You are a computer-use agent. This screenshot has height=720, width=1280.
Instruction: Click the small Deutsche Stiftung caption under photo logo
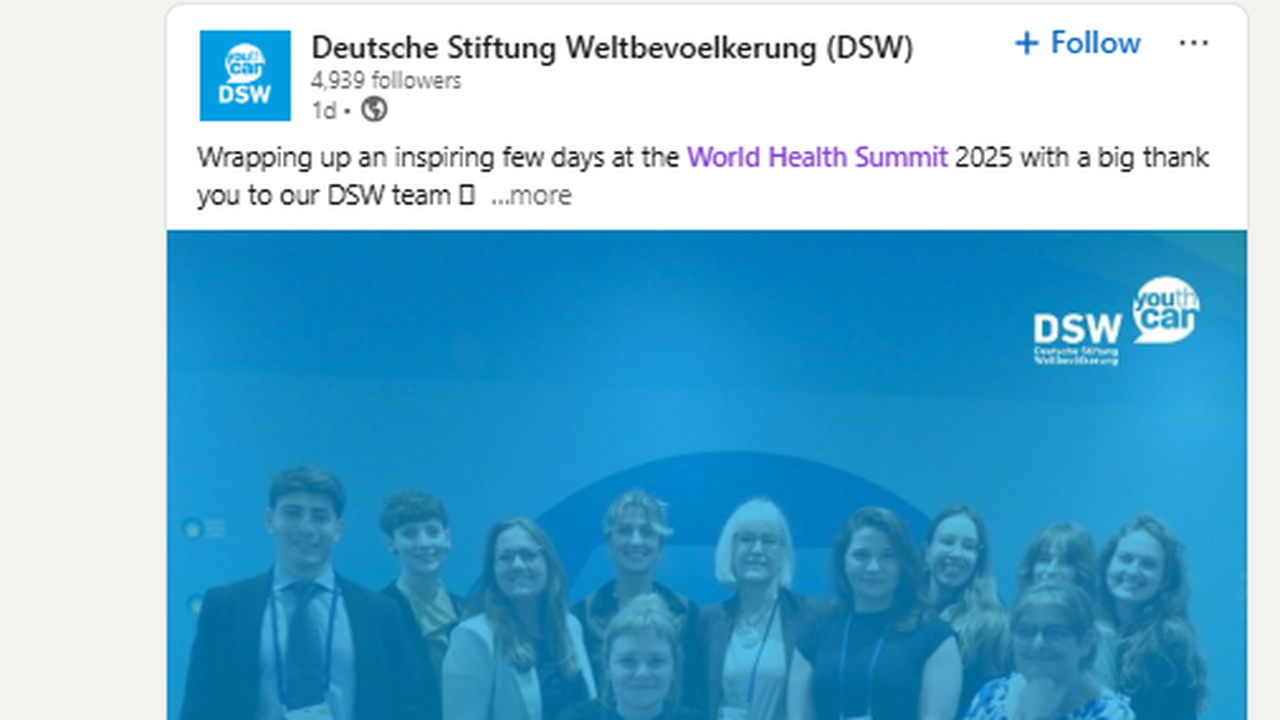(1076, 355)
